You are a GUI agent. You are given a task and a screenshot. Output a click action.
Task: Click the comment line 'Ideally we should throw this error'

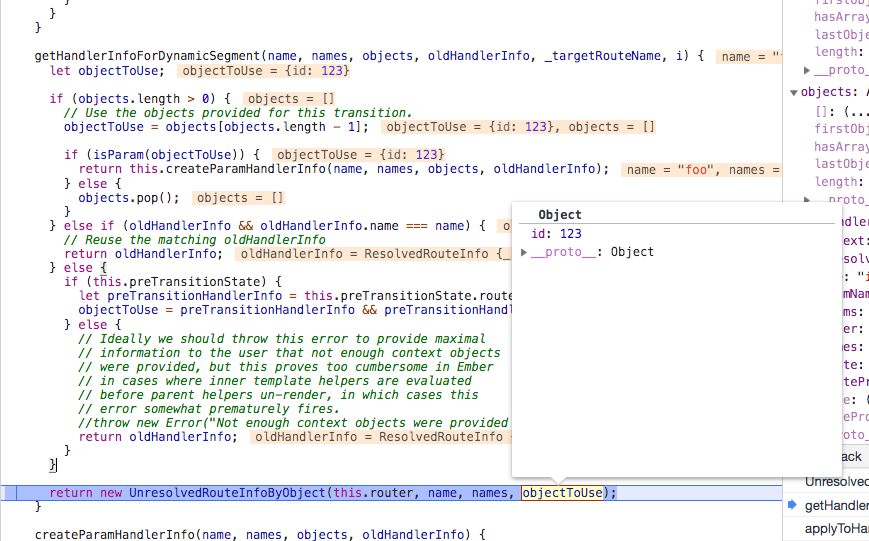coord(282,339)
